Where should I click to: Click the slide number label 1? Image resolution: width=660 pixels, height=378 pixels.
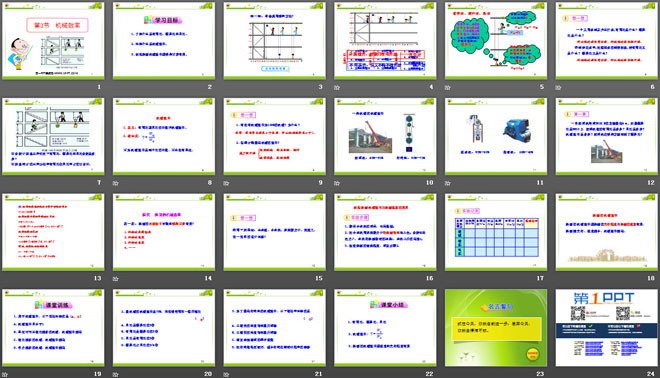[x=99, y=87]
